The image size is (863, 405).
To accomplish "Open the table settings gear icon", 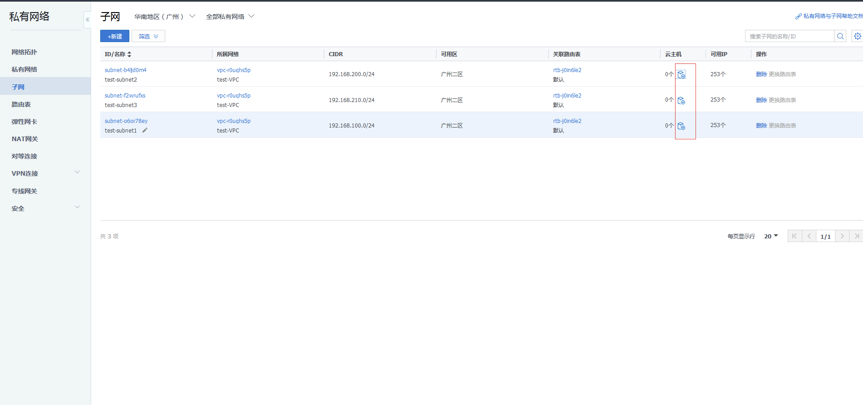I will pos(857,36).
